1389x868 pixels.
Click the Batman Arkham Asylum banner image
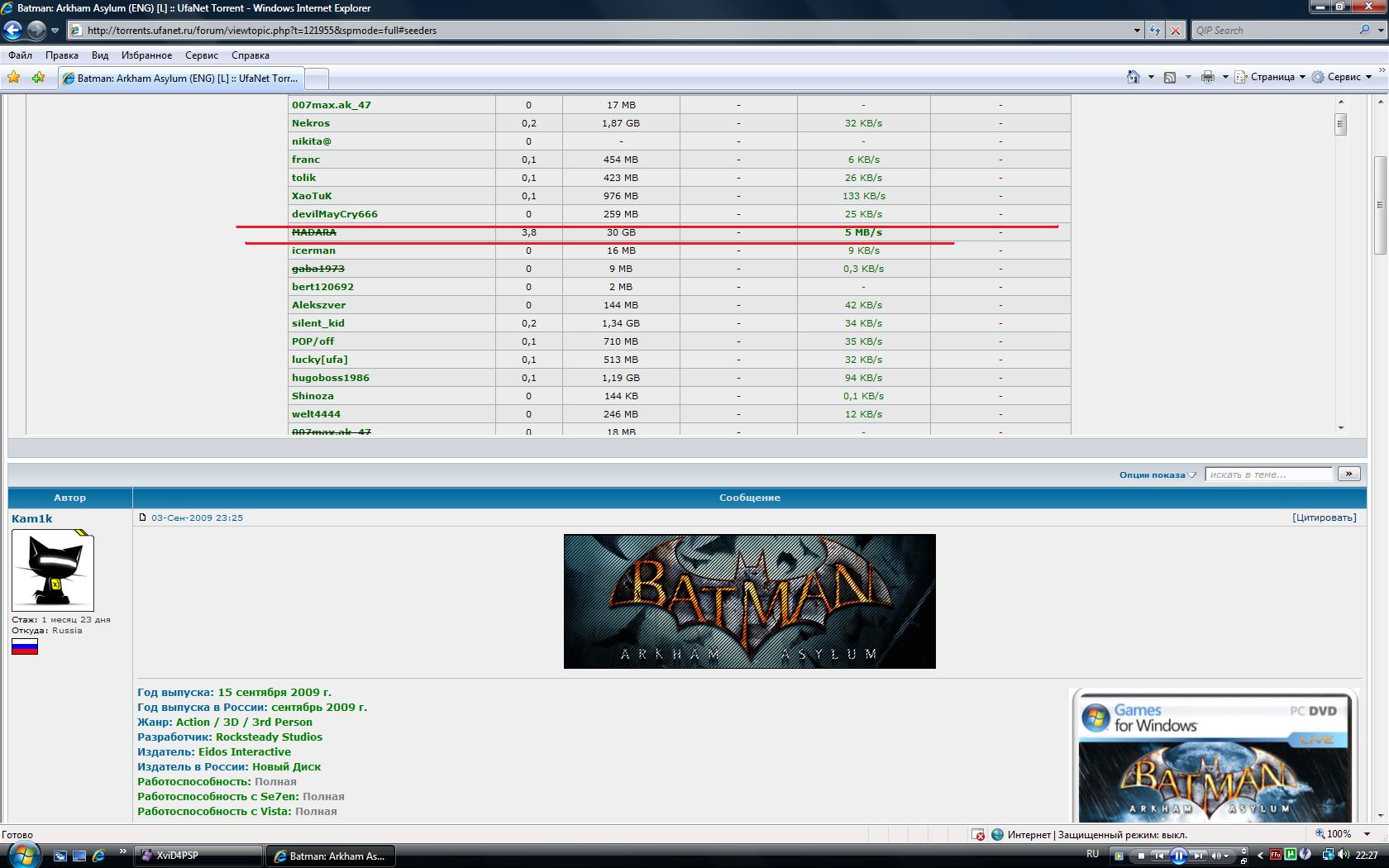click(749, 601)
